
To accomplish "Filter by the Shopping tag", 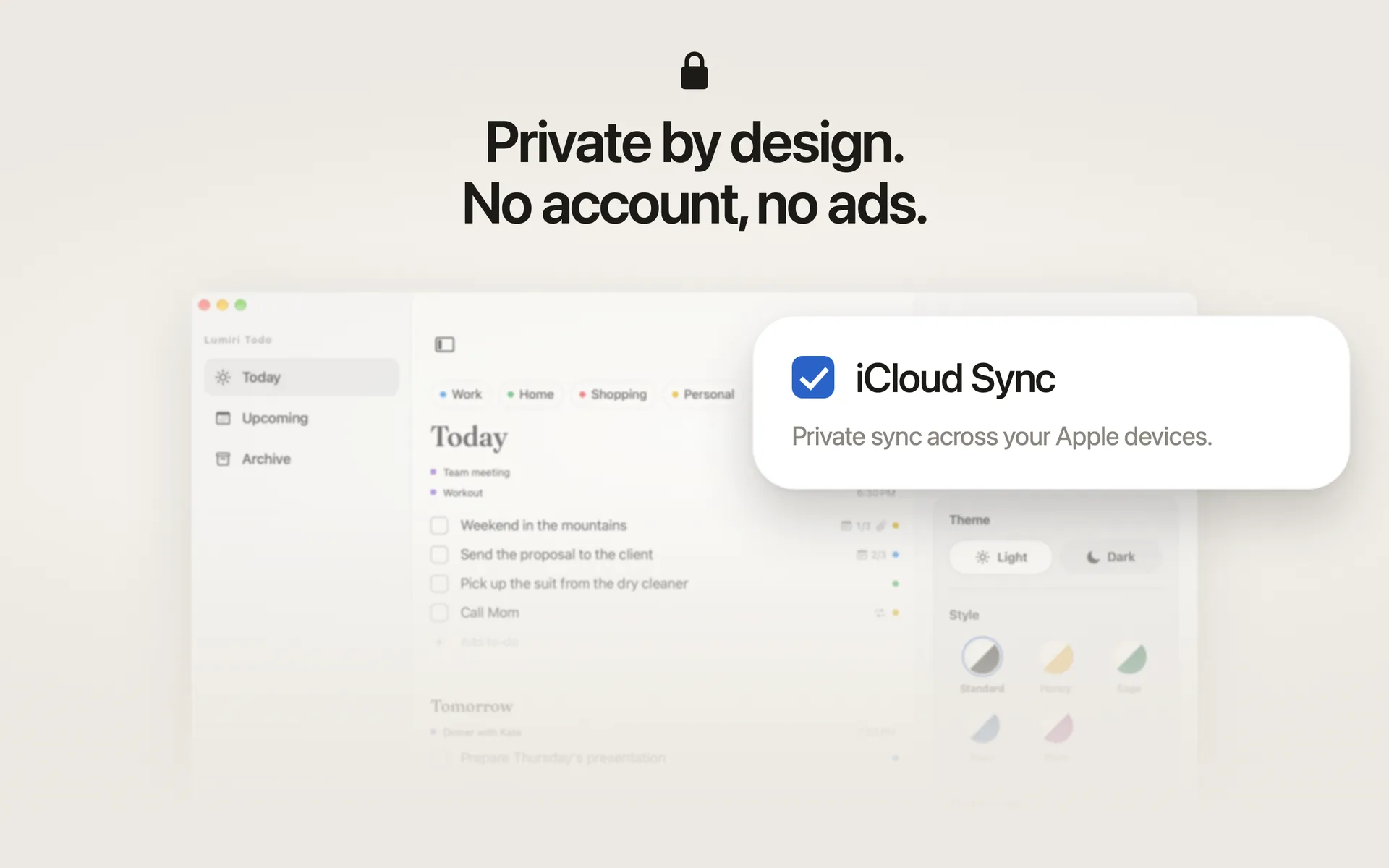I will (613, 394).
